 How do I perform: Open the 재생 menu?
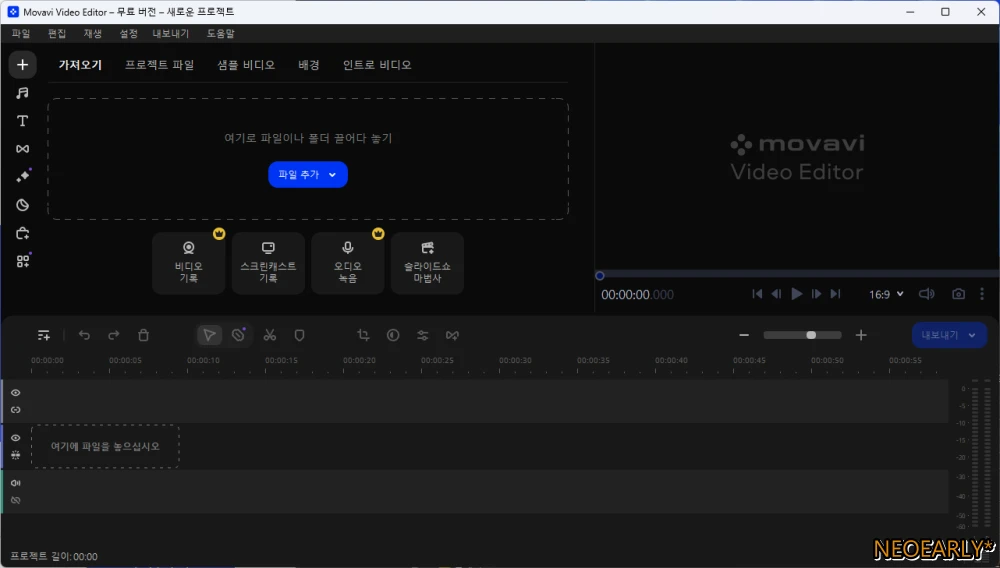click(92, 33)
